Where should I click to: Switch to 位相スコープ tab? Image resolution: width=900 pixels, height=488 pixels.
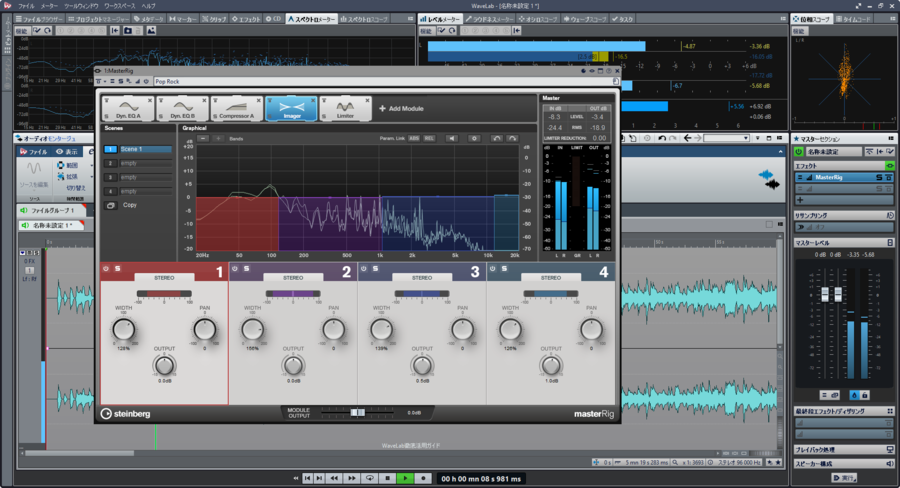812,19
